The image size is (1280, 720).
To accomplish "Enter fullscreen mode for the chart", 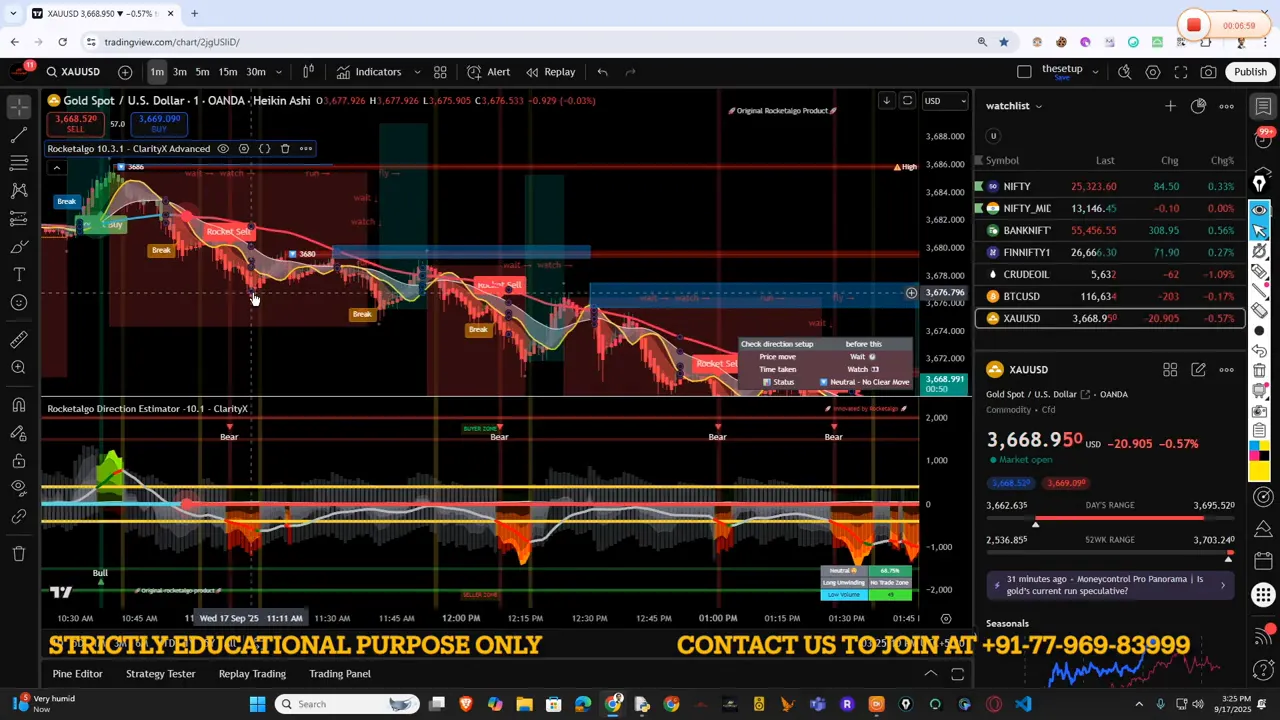I will (x=1181, y=72).
